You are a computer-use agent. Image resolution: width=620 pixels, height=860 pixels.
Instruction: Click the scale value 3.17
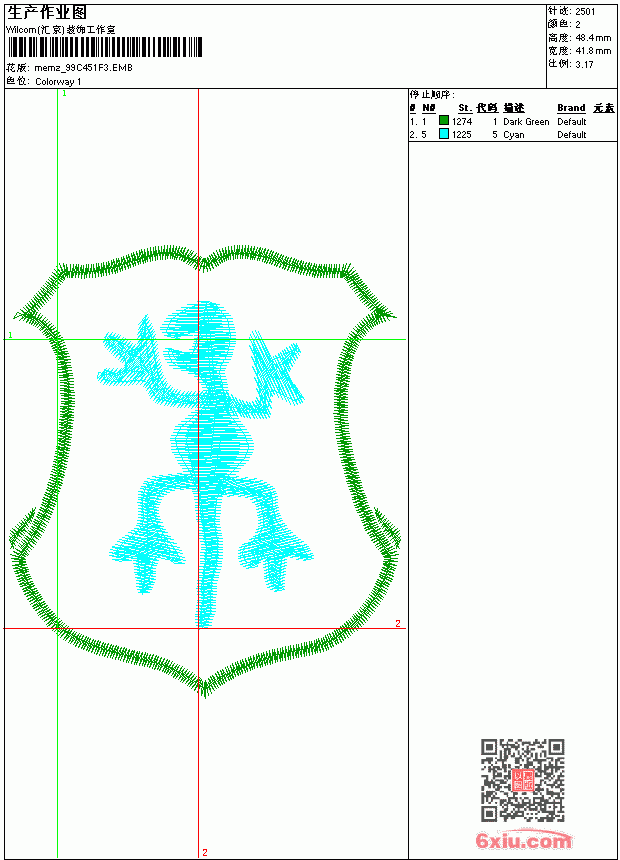(584, 64)
